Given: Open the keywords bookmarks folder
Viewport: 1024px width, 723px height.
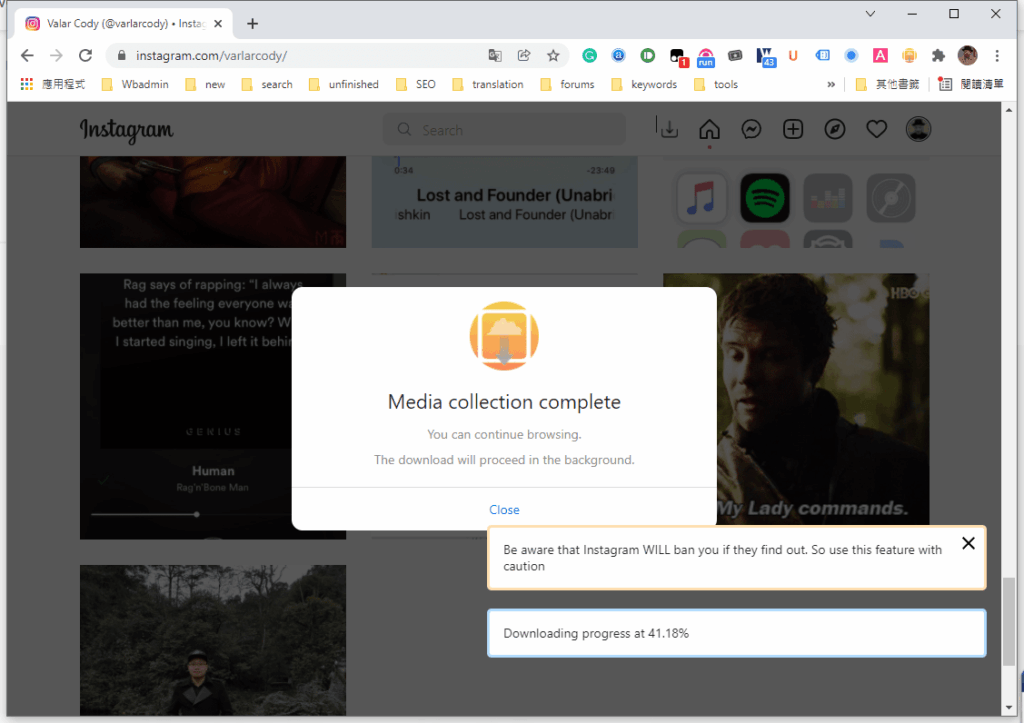Looking at the screenshot, I should tap(645, 84).
